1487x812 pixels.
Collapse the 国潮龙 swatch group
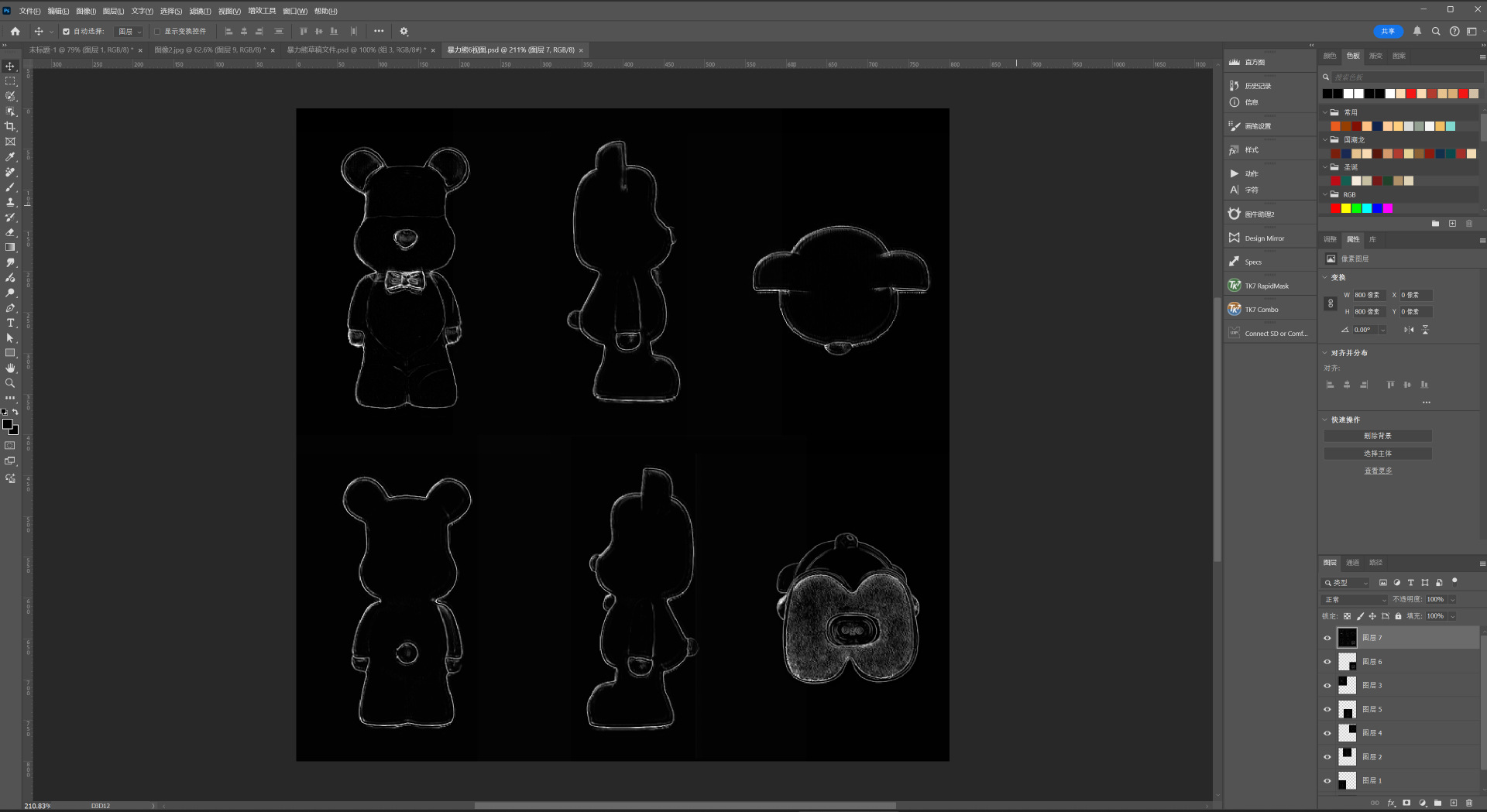(1325, 140)
